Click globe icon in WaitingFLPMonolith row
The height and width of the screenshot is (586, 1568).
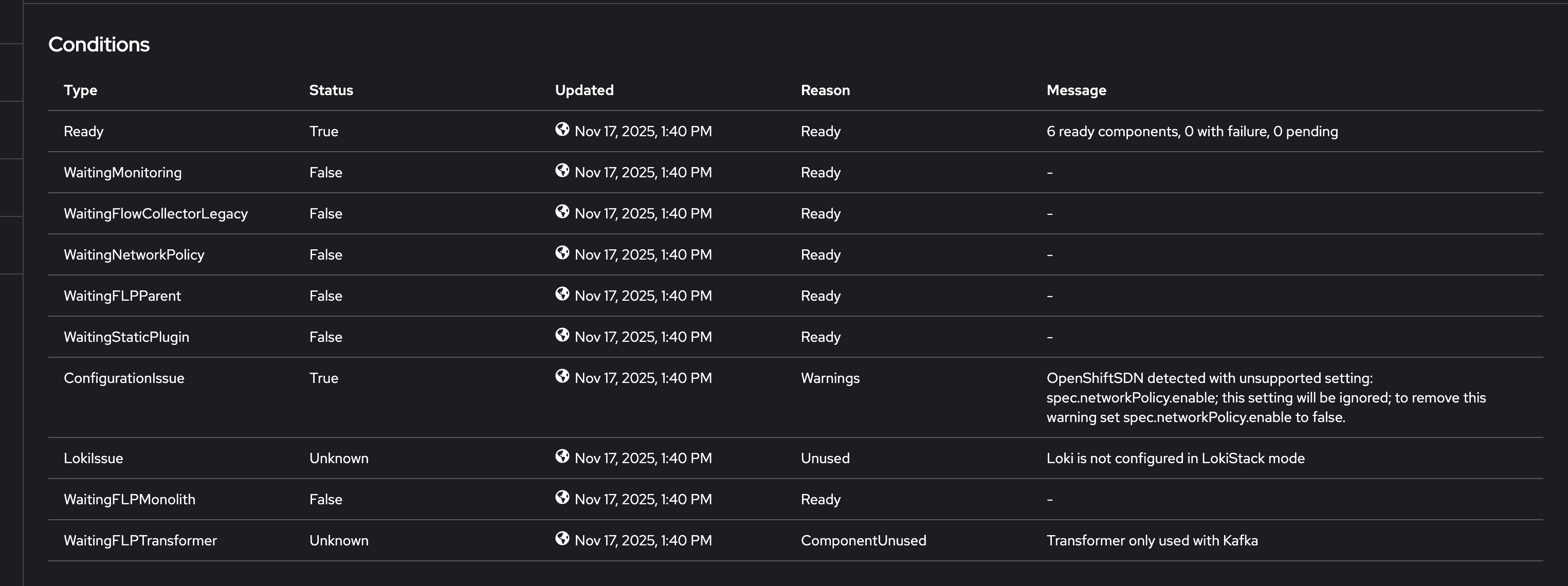coord(562,497)
